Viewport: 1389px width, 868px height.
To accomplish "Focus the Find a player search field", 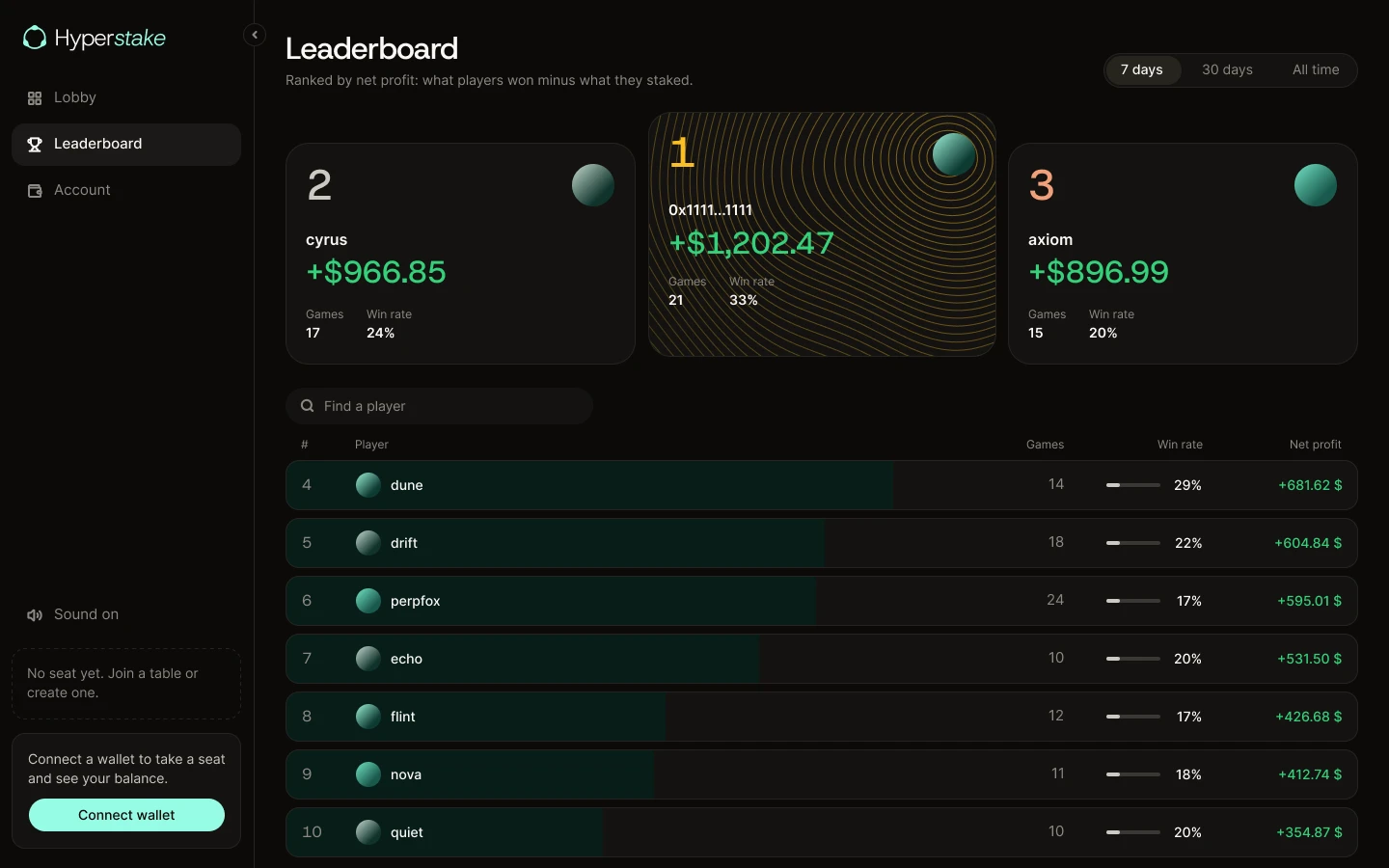I will coord(439,406).
